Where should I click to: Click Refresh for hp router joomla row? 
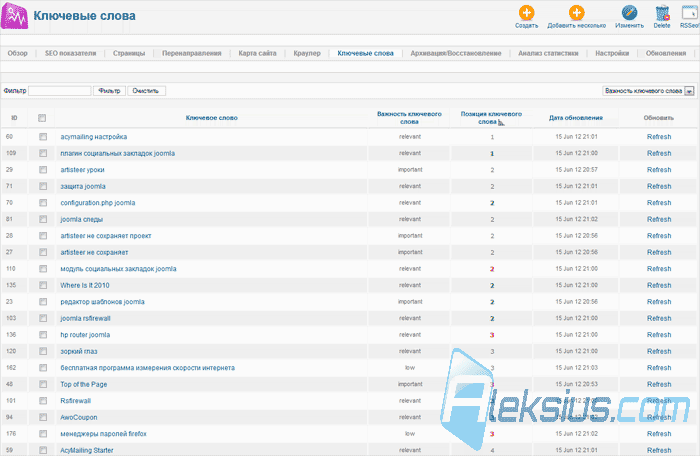pyautogui.click(x=659, y=335)
